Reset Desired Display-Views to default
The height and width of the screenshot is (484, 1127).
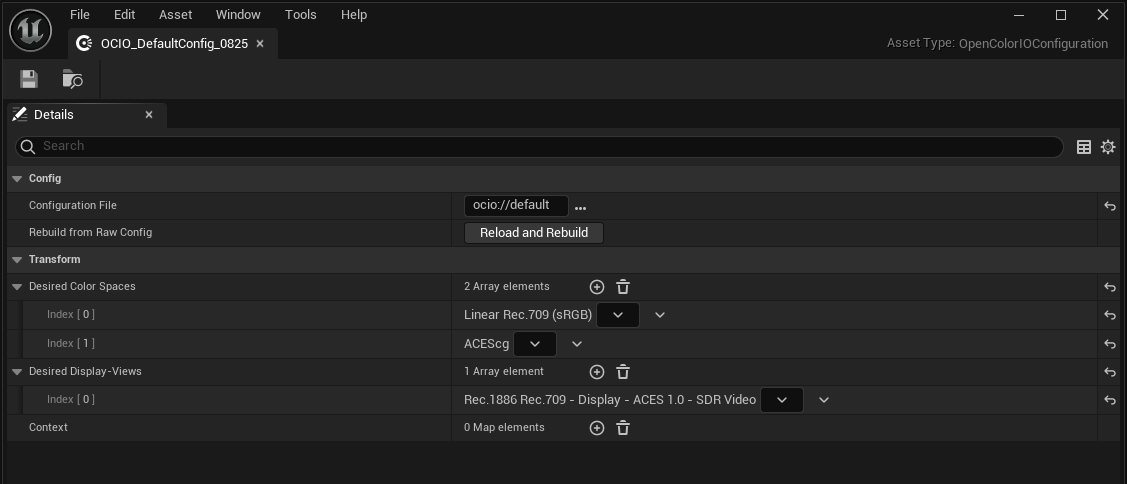pyautogui.click(x=1110, y=372)
